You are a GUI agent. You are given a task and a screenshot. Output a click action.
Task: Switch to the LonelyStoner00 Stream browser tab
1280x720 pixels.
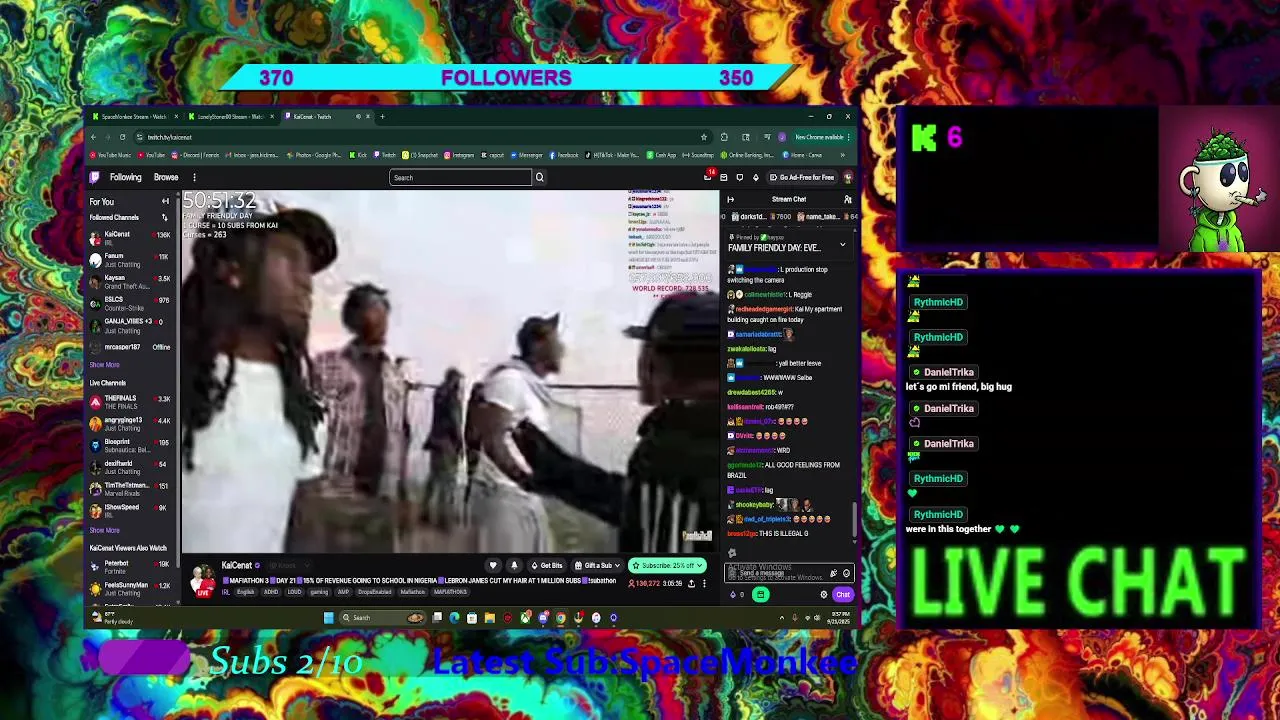pyautogui.click(x=228, y=116)
